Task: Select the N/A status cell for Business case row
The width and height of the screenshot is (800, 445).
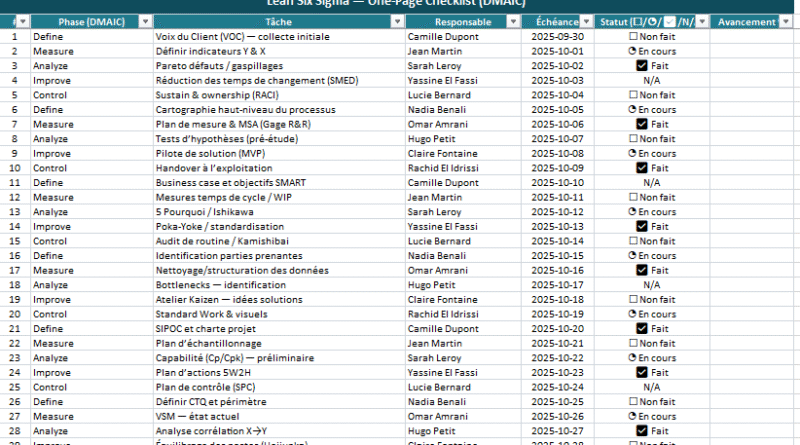Action: pyautogui.click(x=652, y=183)
